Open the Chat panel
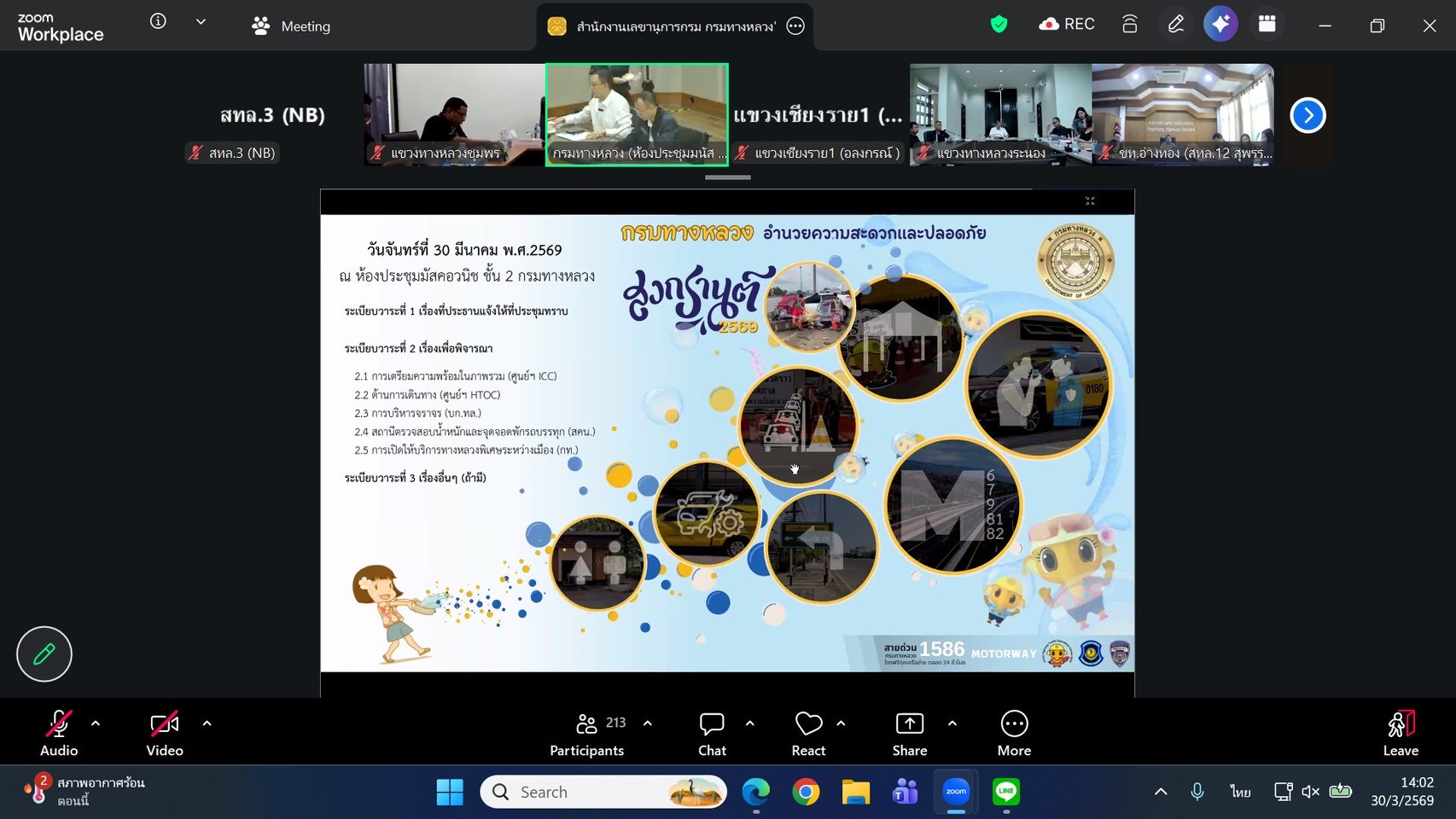The width and height of the screenshot is (1456, 819). pyautogui.click(x=712, y=734)
